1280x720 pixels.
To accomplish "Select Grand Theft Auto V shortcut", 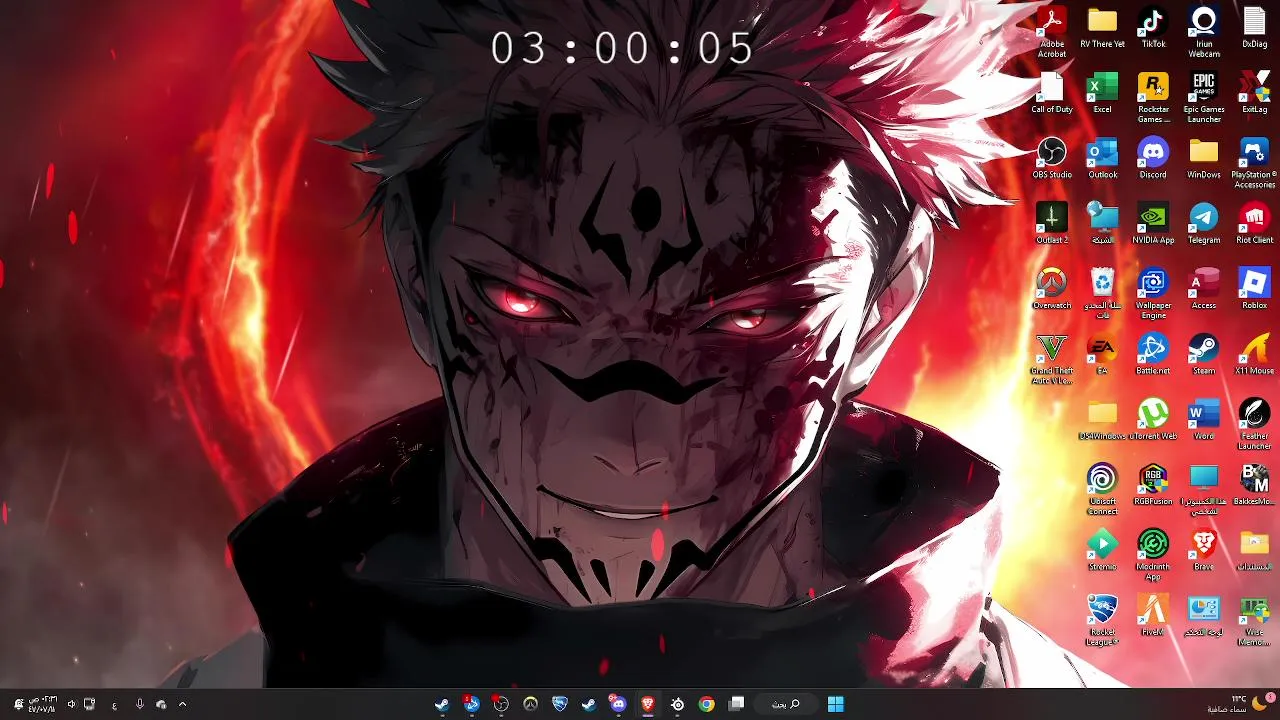I will (1052, 359).
